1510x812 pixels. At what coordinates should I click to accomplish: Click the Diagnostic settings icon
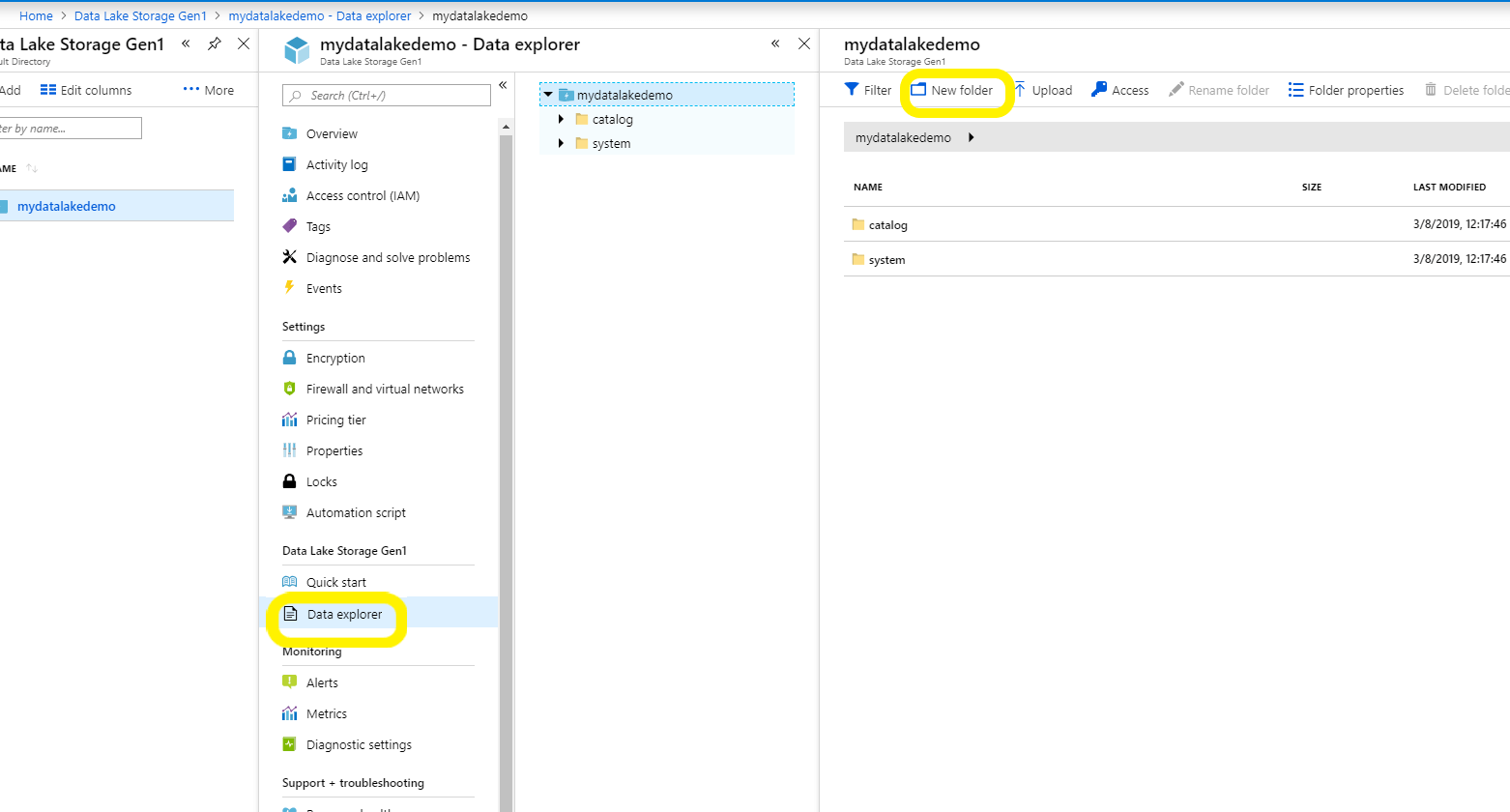coord(289,744)
